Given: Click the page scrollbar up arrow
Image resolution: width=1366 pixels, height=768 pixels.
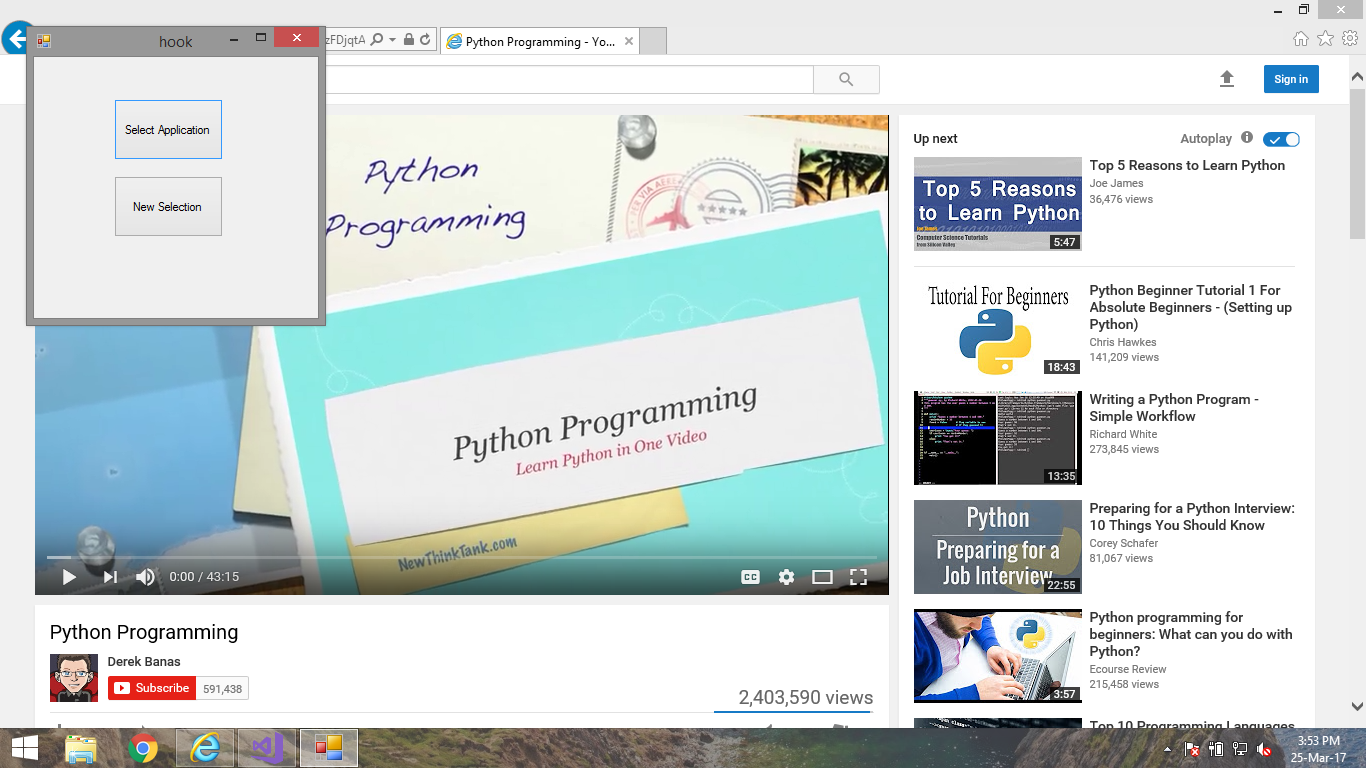Looking at the screenshot, I should 1357,76.
